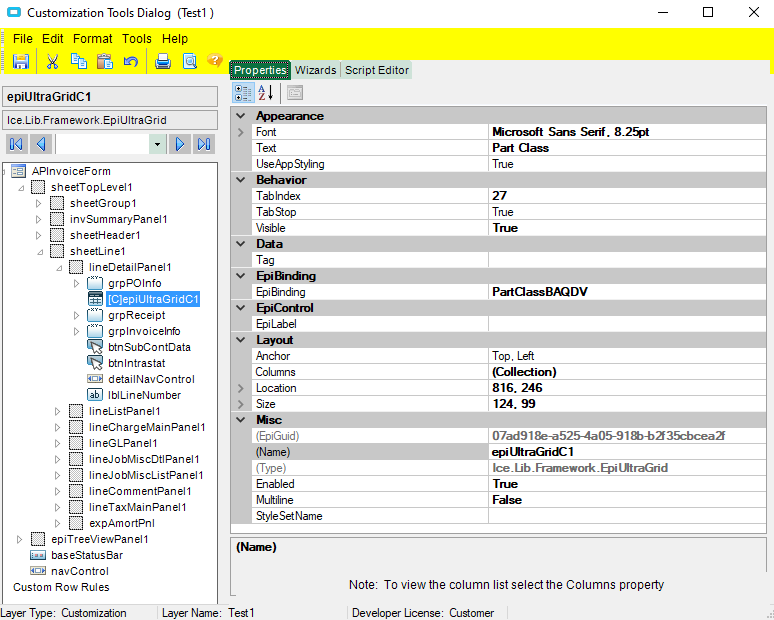Click the EpiBinding value PartClassBAQDV

pos(540,292)
